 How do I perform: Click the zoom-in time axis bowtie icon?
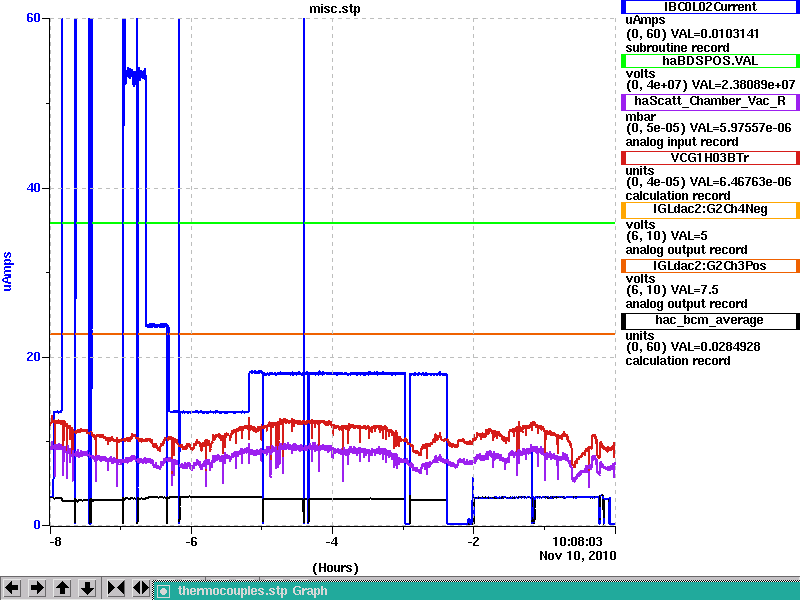(115, 588)
